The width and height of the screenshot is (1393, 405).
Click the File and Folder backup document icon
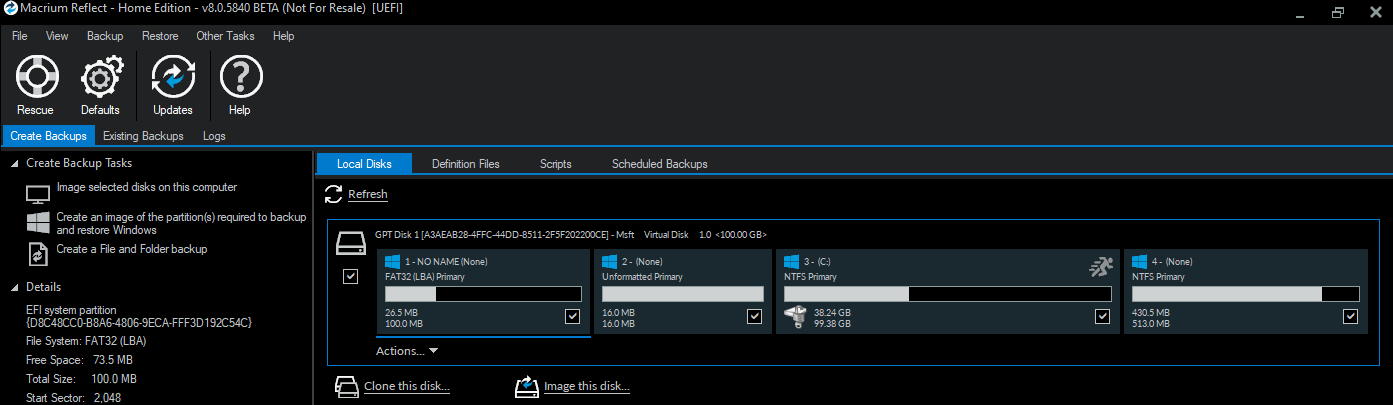38,253
